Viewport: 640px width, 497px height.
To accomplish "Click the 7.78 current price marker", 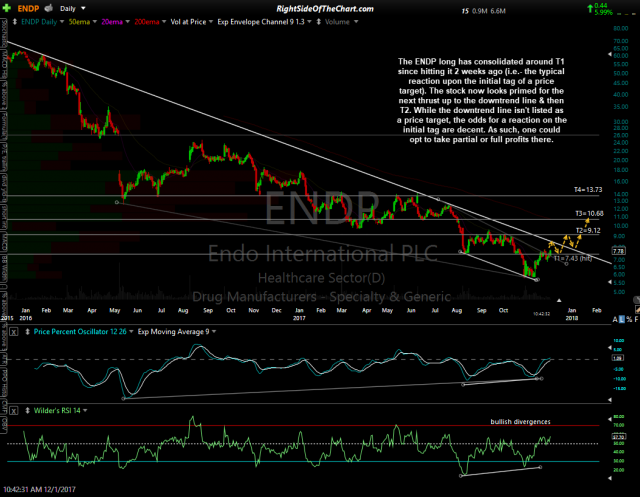I will [619, 251].
